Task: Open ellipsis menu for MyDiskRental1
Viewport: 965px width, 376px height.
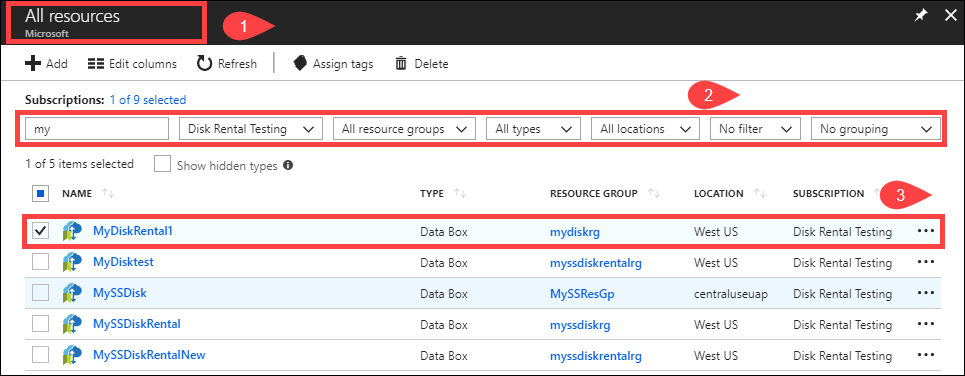Action: coord(926,231)
